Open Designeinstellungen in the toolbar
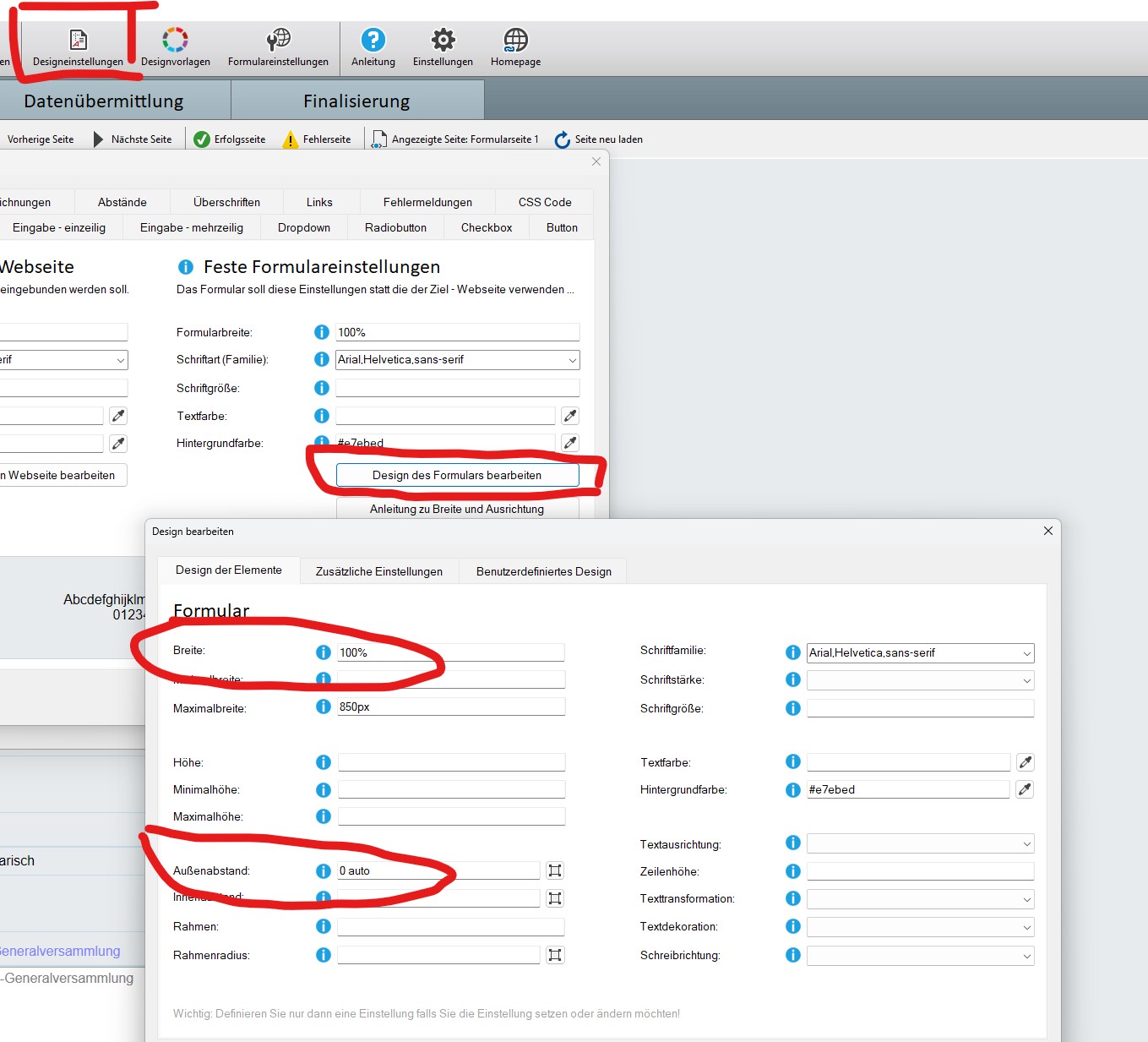The image size is (1148, 1042). point(78,48)
